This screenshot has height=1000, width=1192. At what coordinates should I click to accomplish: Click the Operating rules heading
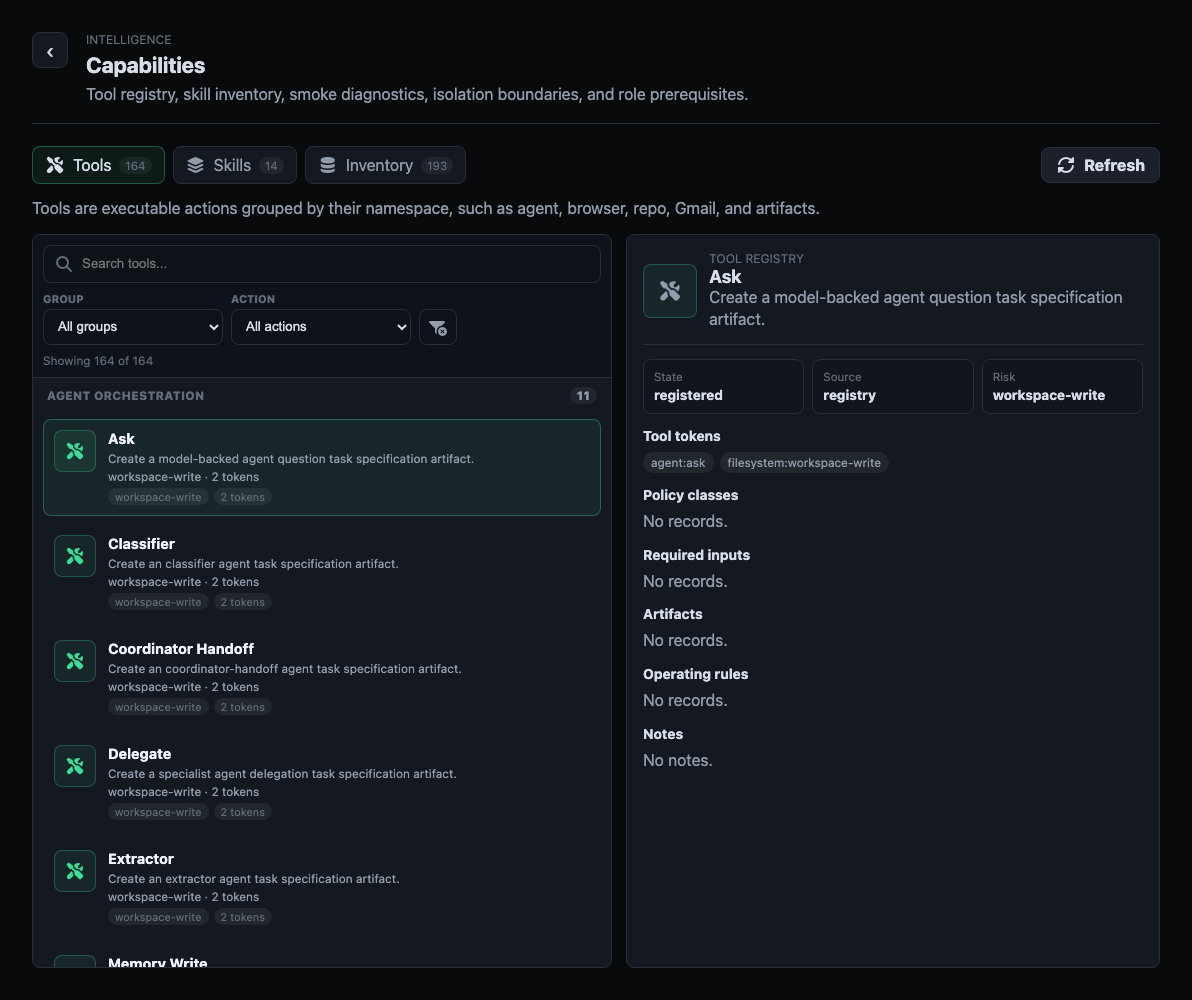click(696, 674)
